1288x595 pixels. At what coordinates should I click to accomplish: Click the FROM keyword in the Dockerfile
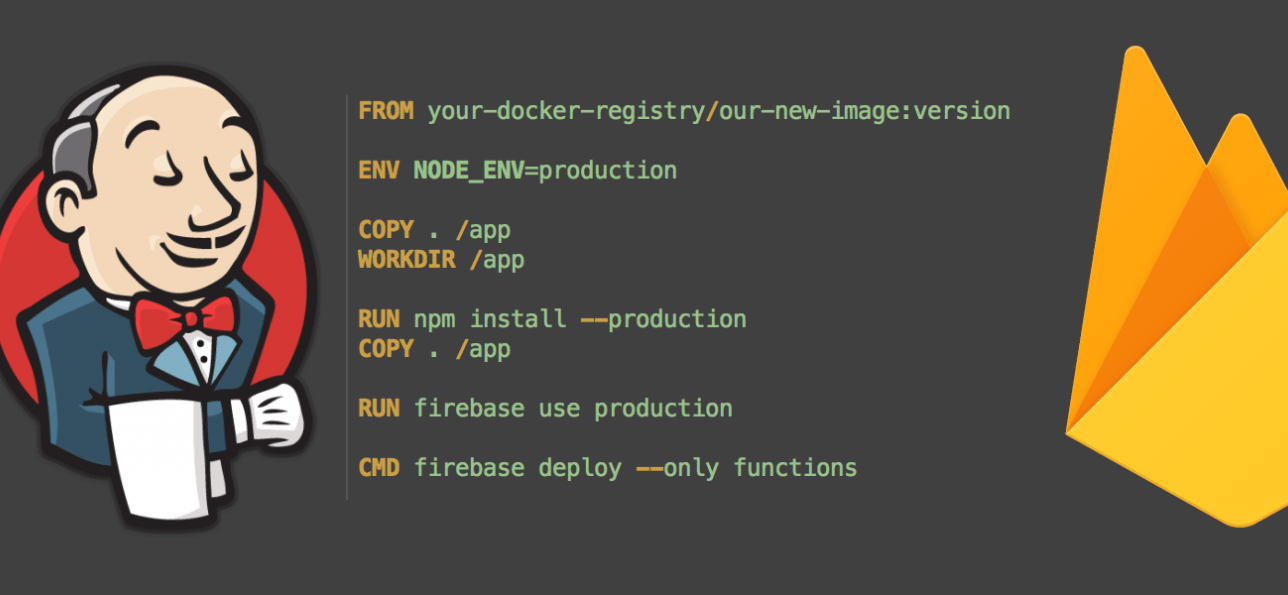click(x=386, y=111)
